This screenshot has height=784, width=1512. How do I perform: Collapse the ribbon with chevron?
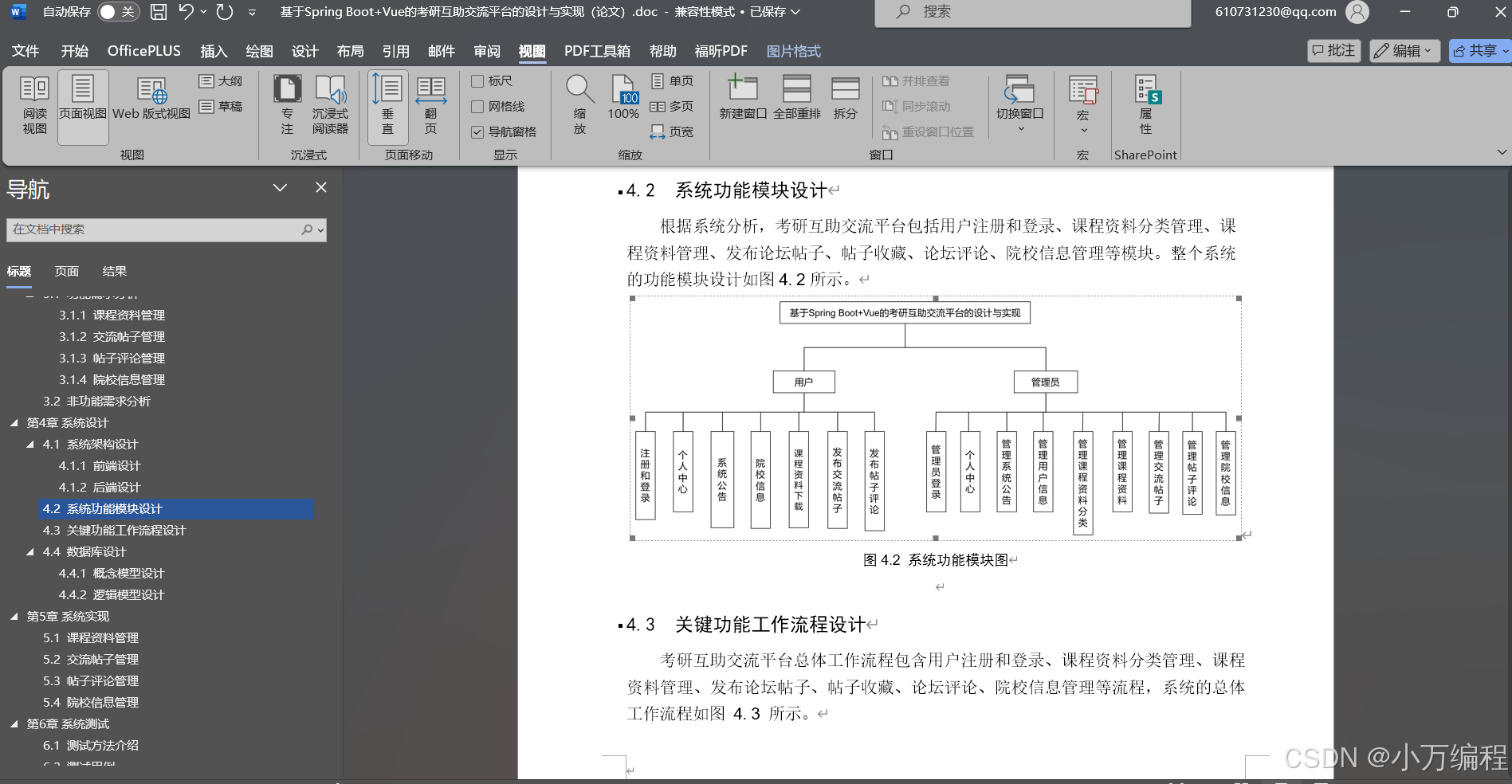pos(1502,152)
